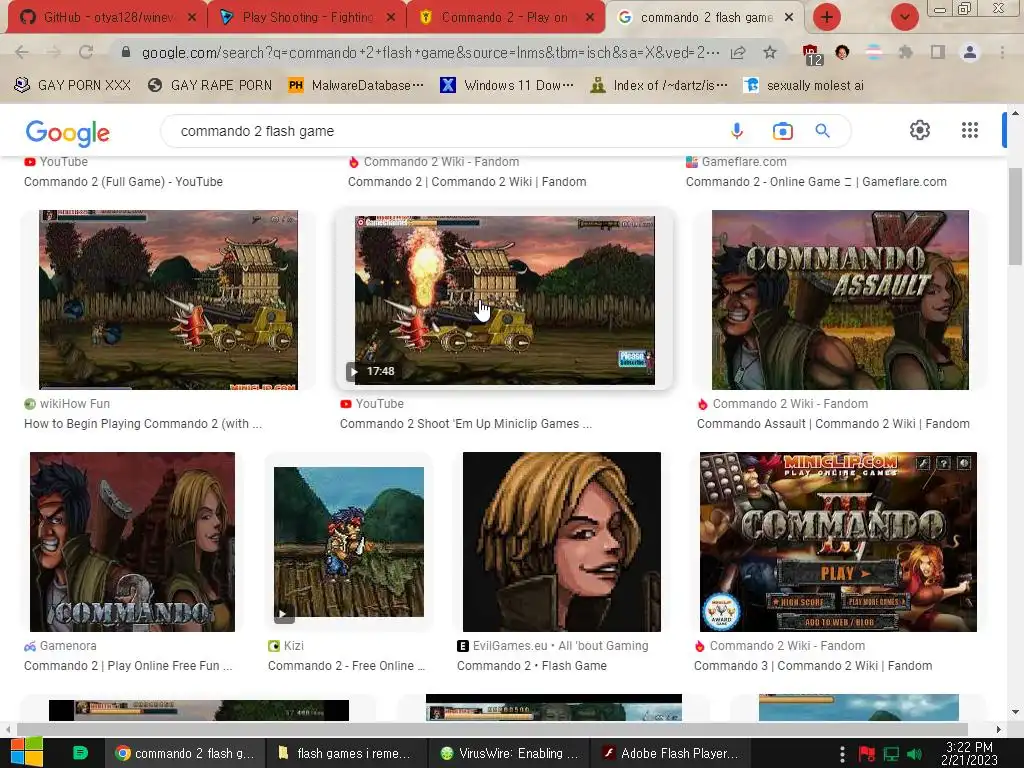Open the Kizi Commando 2 thumbnail

[x=349, y=541]
